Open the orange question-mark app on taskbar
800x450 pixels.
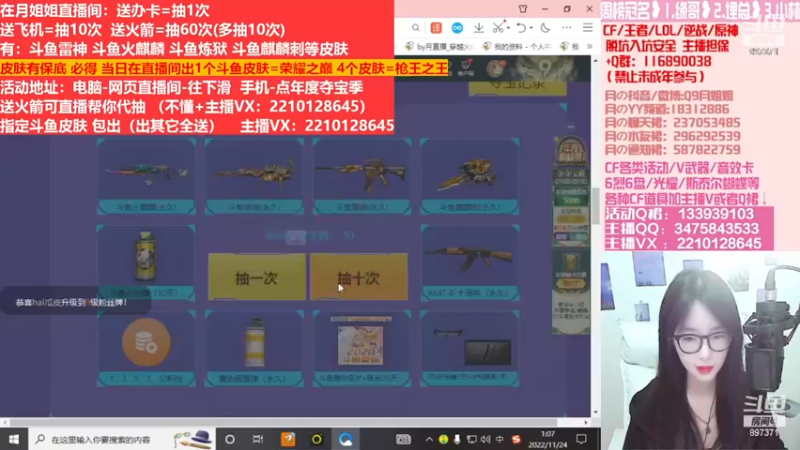(288, 439)
